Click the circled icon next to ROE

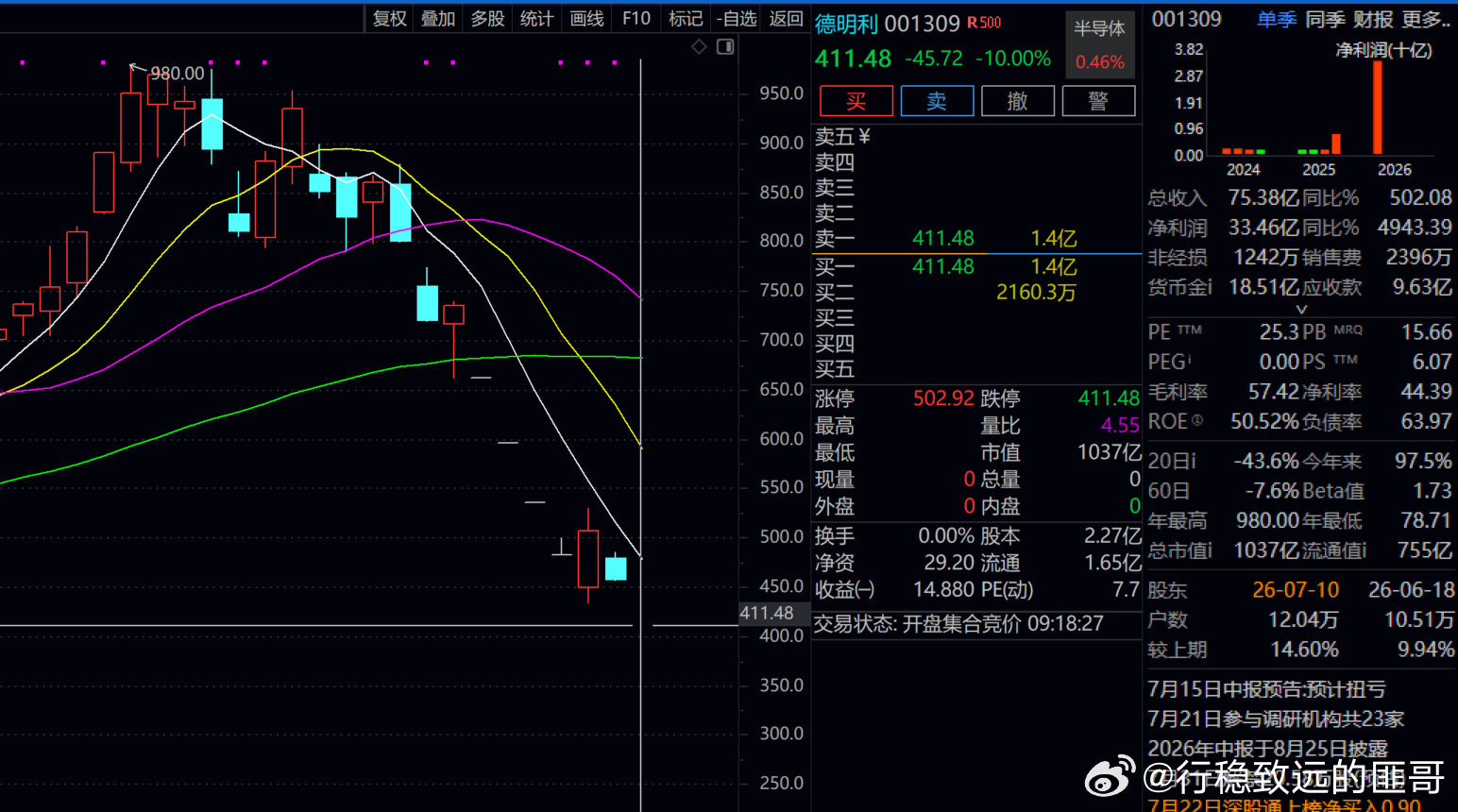click(x=1197, y=420)
